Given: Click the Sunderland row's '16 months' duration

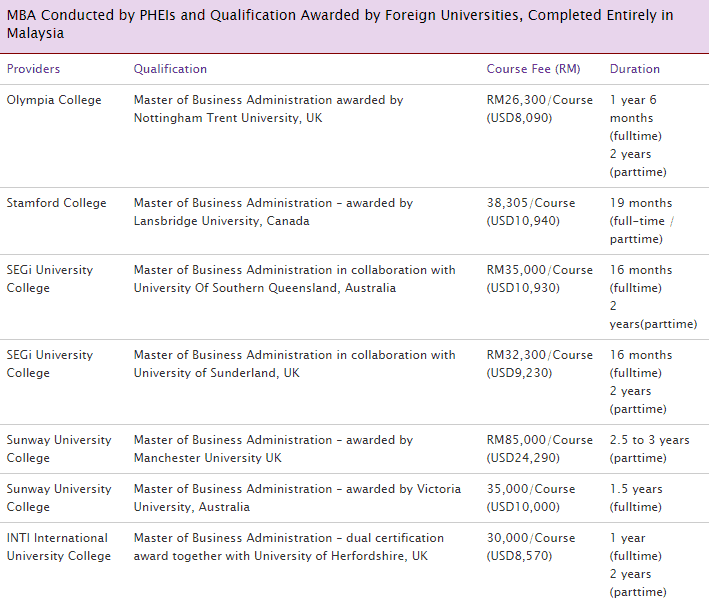Looking at the screenshot, I should click(641, 364).
